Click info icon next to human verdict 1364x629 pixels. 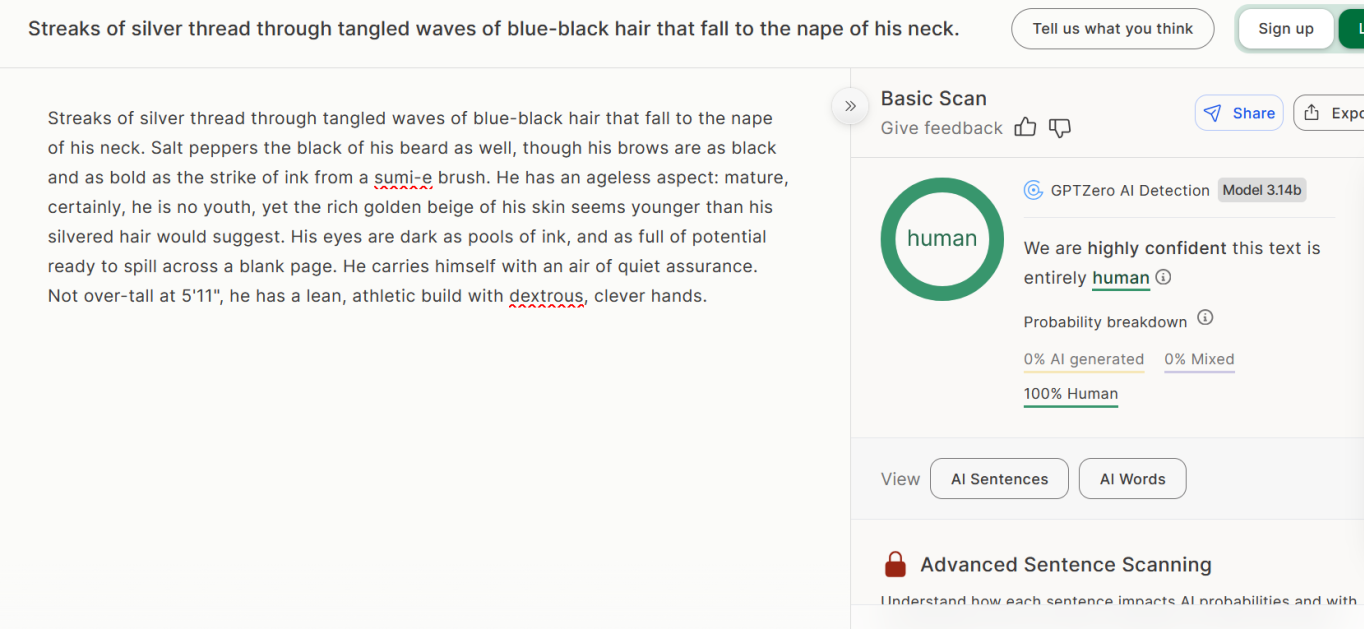point(1164,278)
